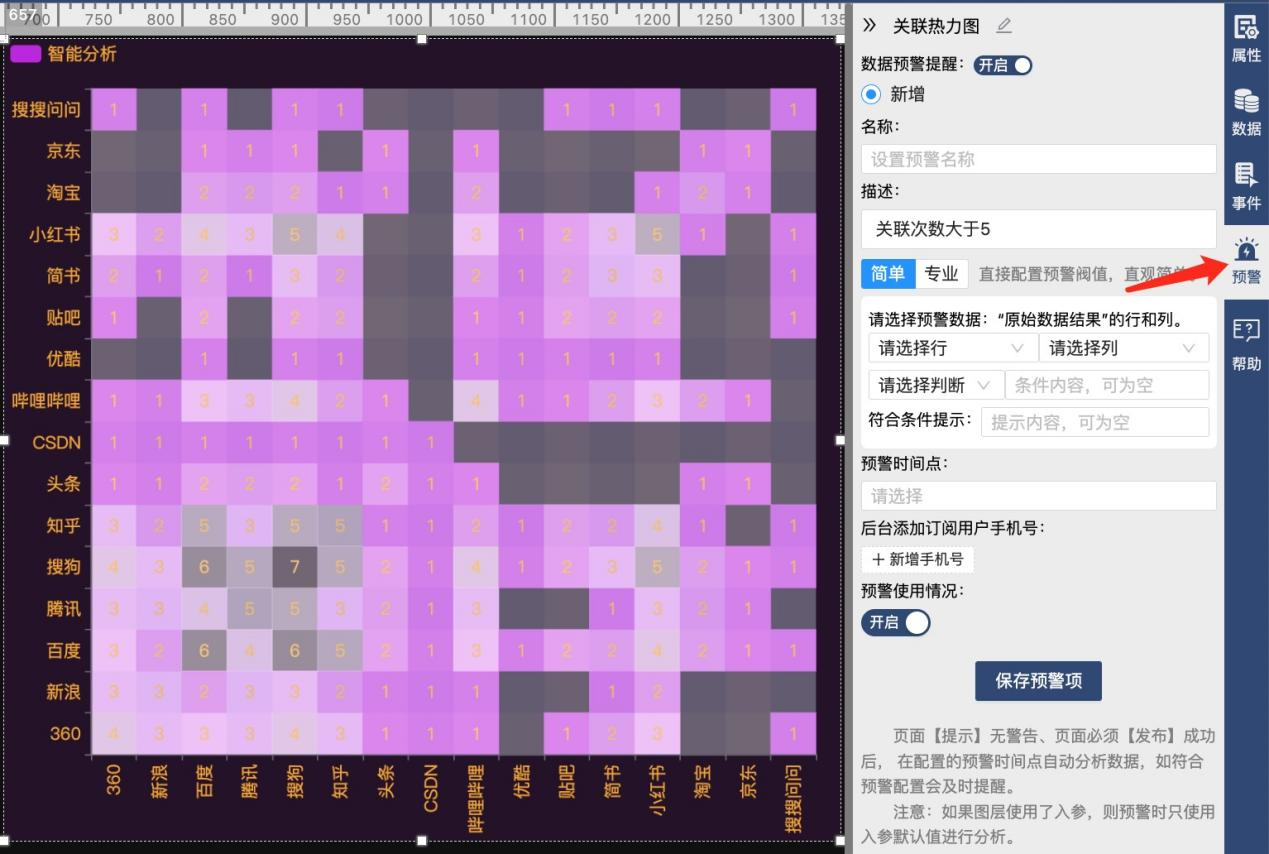Click the description field 关联次数大于5
The width and height of the screenshot is (1269, 854).
click(1038, 229)
